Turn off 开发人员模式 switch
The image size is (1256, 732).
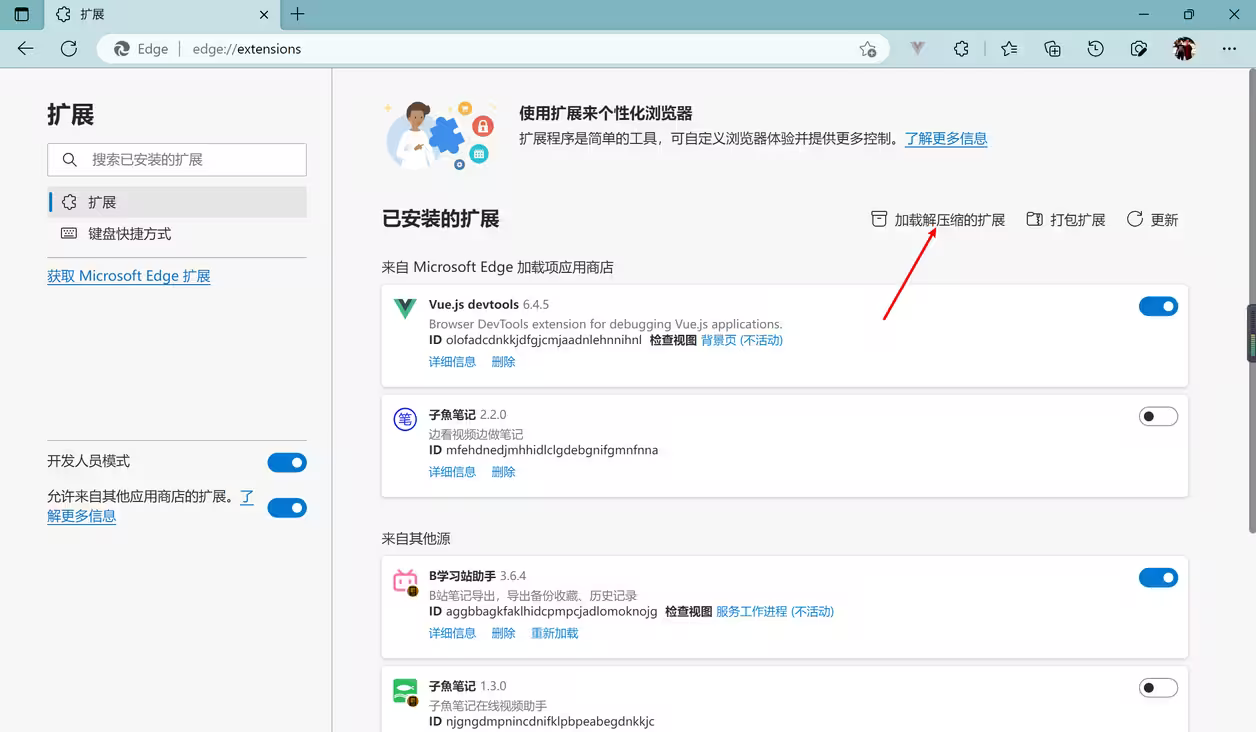pos(287,462)
